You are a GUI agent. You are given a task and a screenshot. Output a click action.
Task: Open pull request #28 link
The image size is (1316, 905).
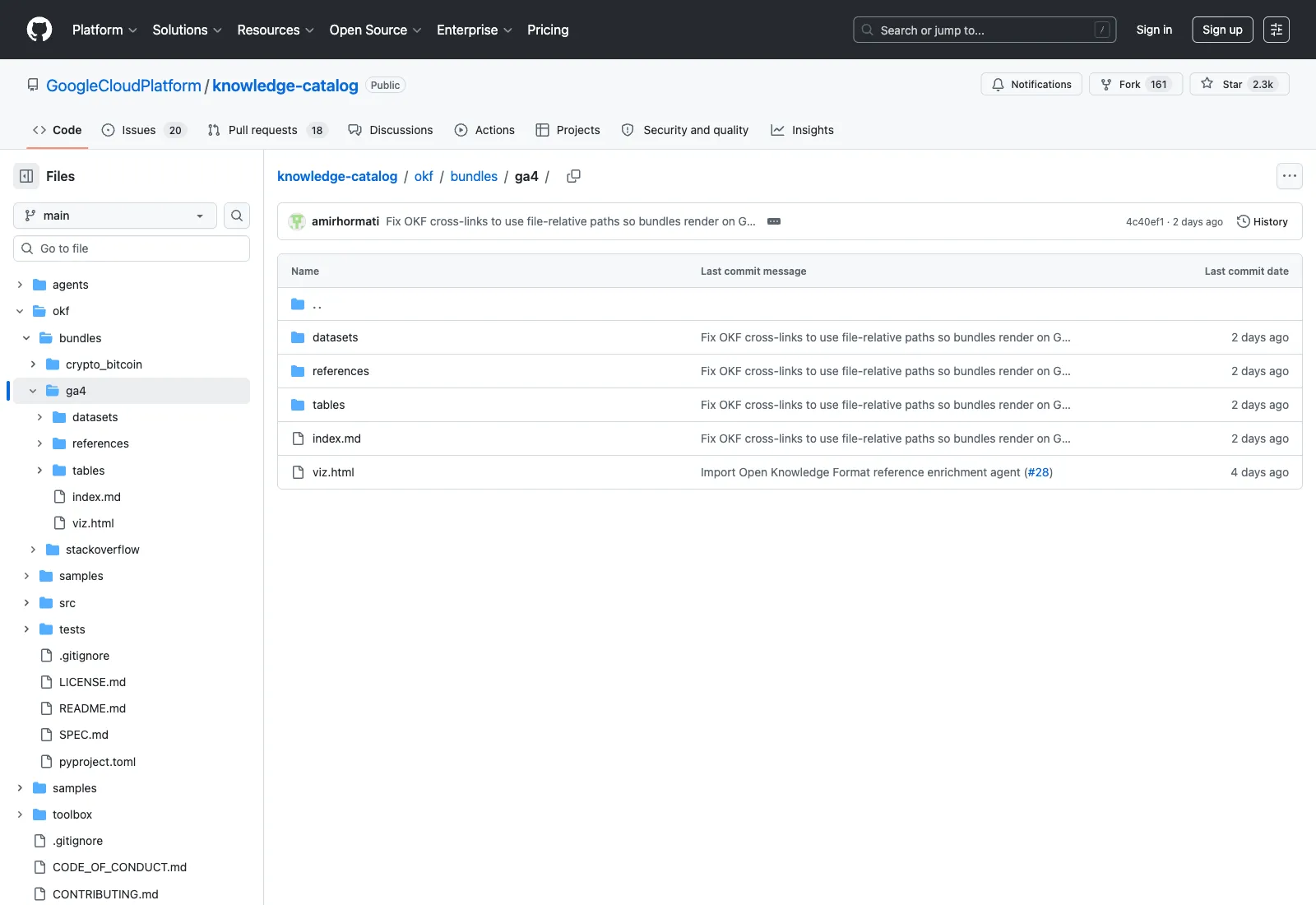(1039, 472)
